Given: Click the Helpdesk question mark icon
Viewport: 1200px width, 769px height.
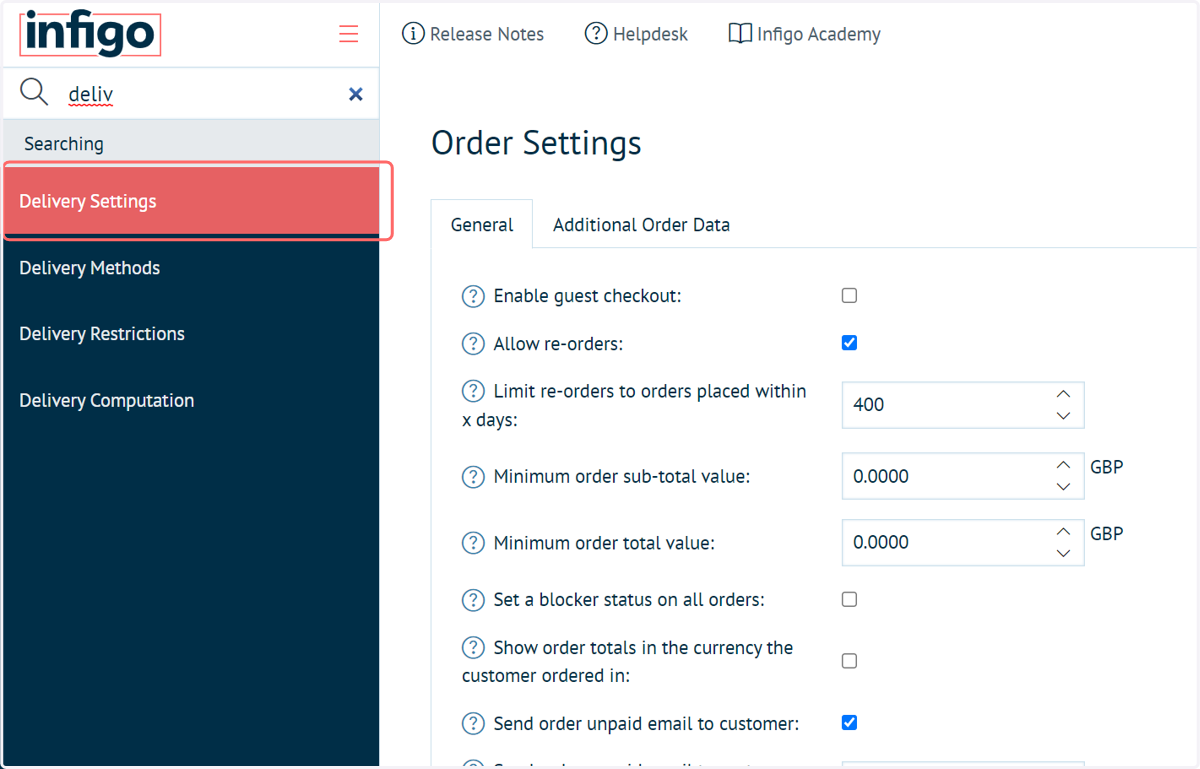Looking at the screenshot, I should click(596, 34).
